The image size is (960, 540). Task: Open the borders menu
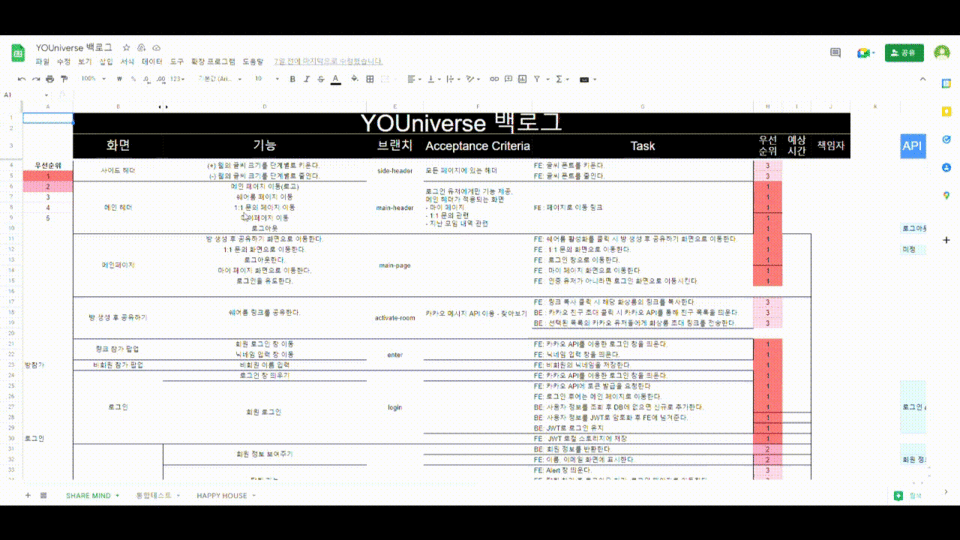[x=370, y=79]
